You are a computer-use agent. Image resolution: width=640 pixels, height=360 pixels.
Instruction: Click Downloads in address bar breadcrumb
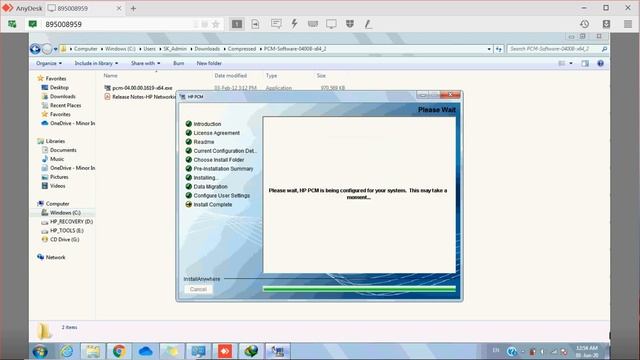207,49
